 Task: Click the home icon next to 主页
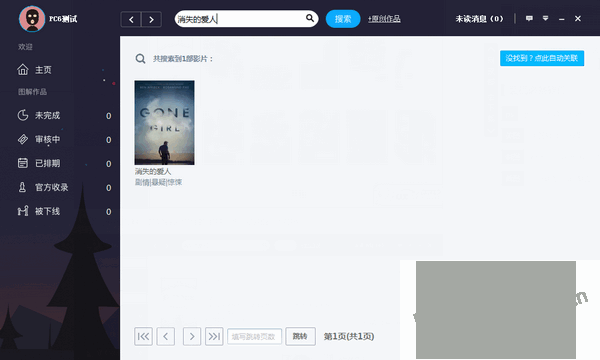(x=23, y=70)
